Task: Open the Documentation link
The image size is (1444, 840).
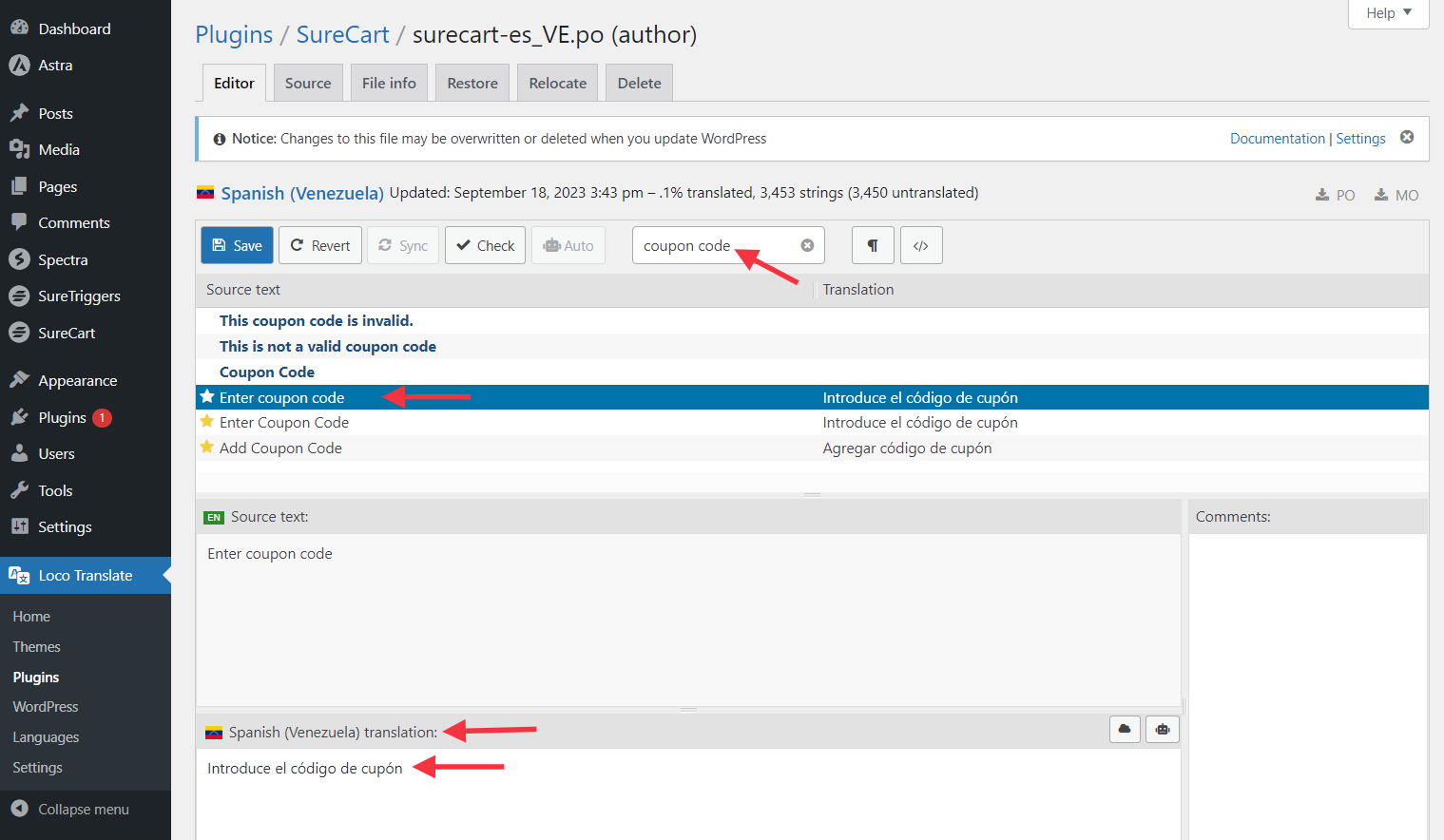Action: coord(1277,139)
